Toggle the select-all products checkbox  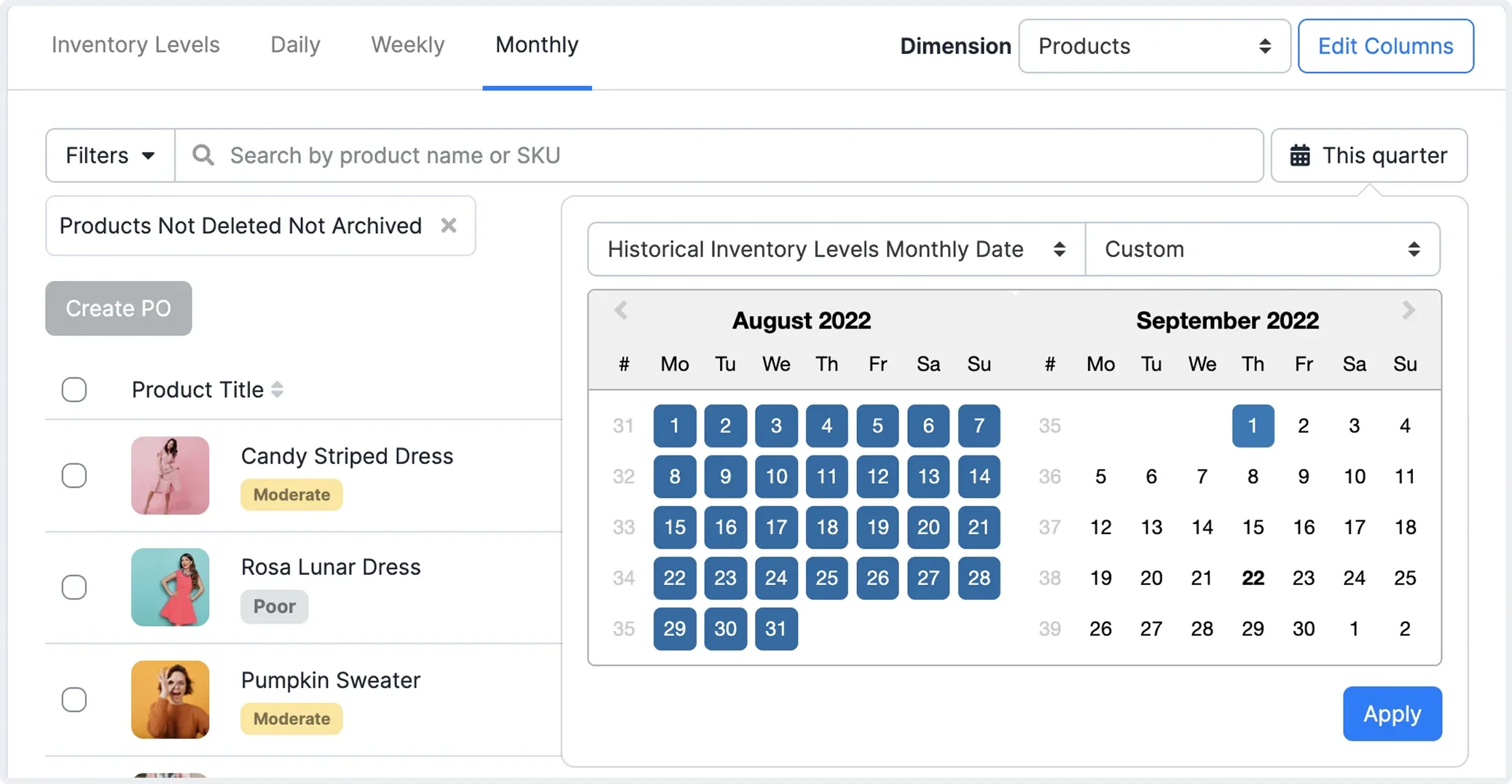pyautogui.click(x=74, y=390)
